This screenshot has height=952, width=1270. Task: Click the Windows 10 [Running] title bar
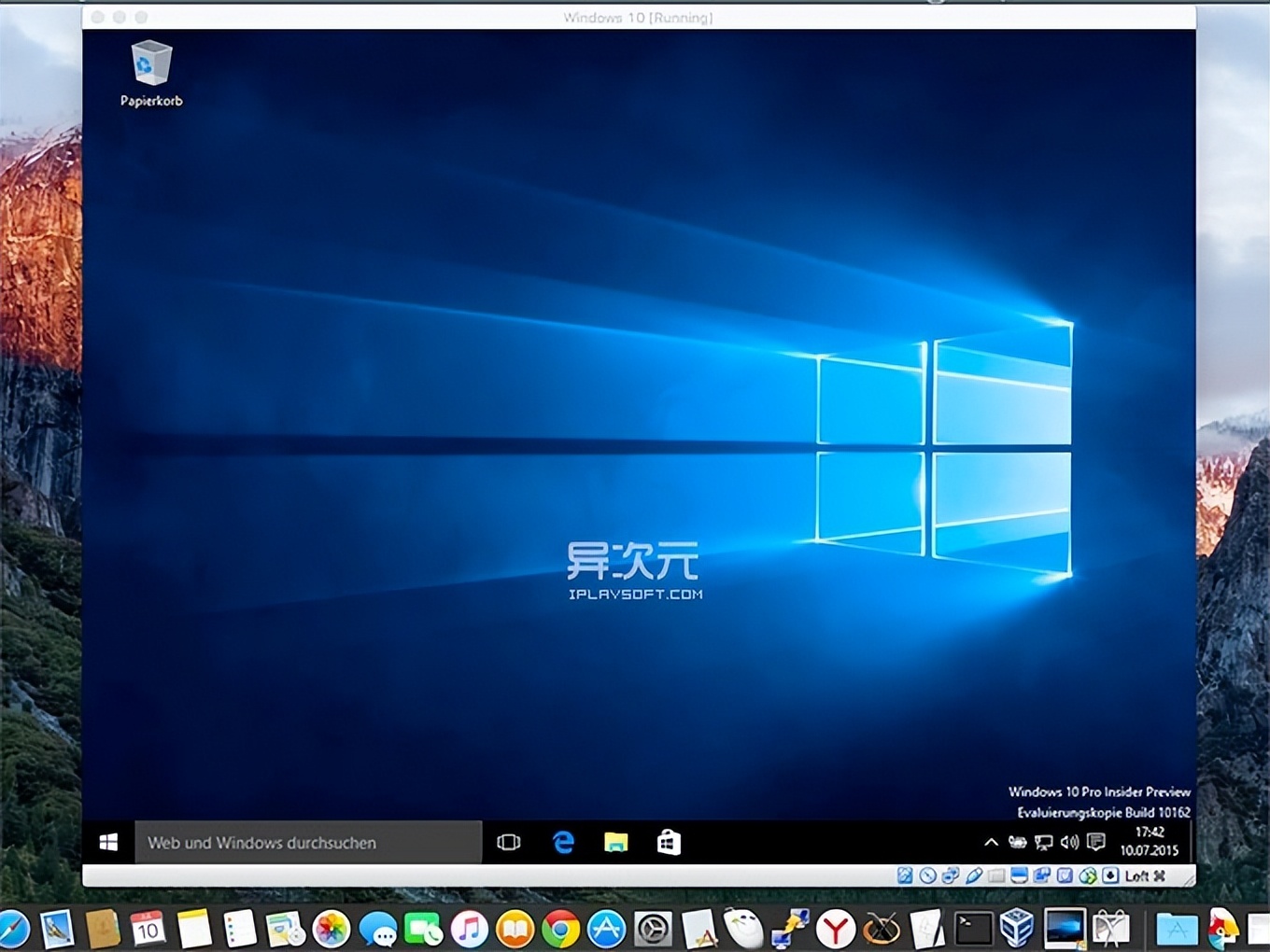tap(638, 17)
